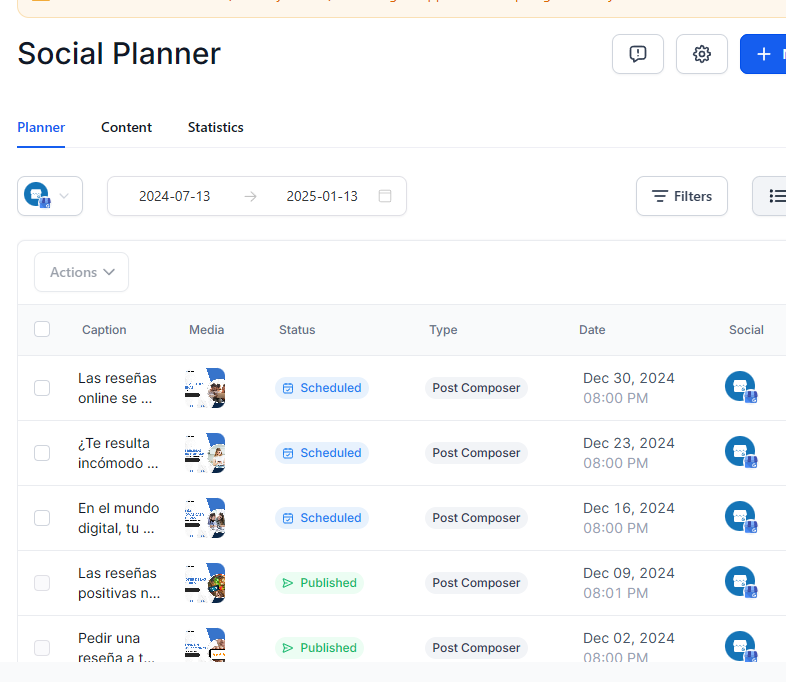Screen dimensions: 786x682
Task: Tick checkbox for 'En el mundo digital' post
Action: point(42,518)
